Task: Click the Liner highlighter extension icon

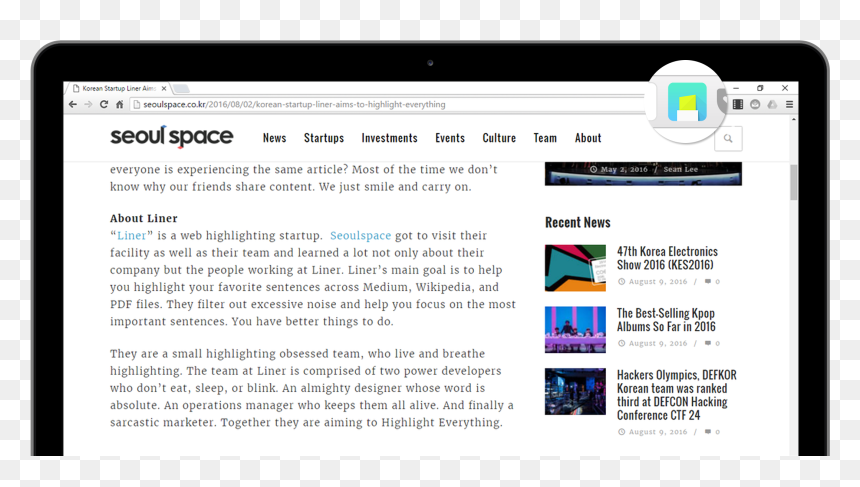Action: pyautogui.click(x=687, y=102)
